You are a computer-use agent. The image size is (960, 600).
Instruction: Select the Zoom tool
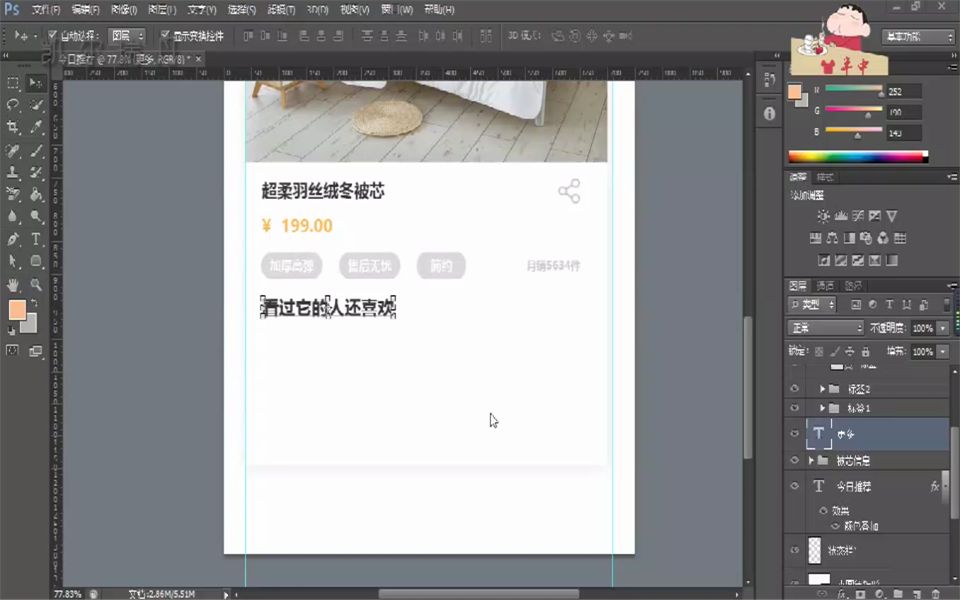coord(36,285)
